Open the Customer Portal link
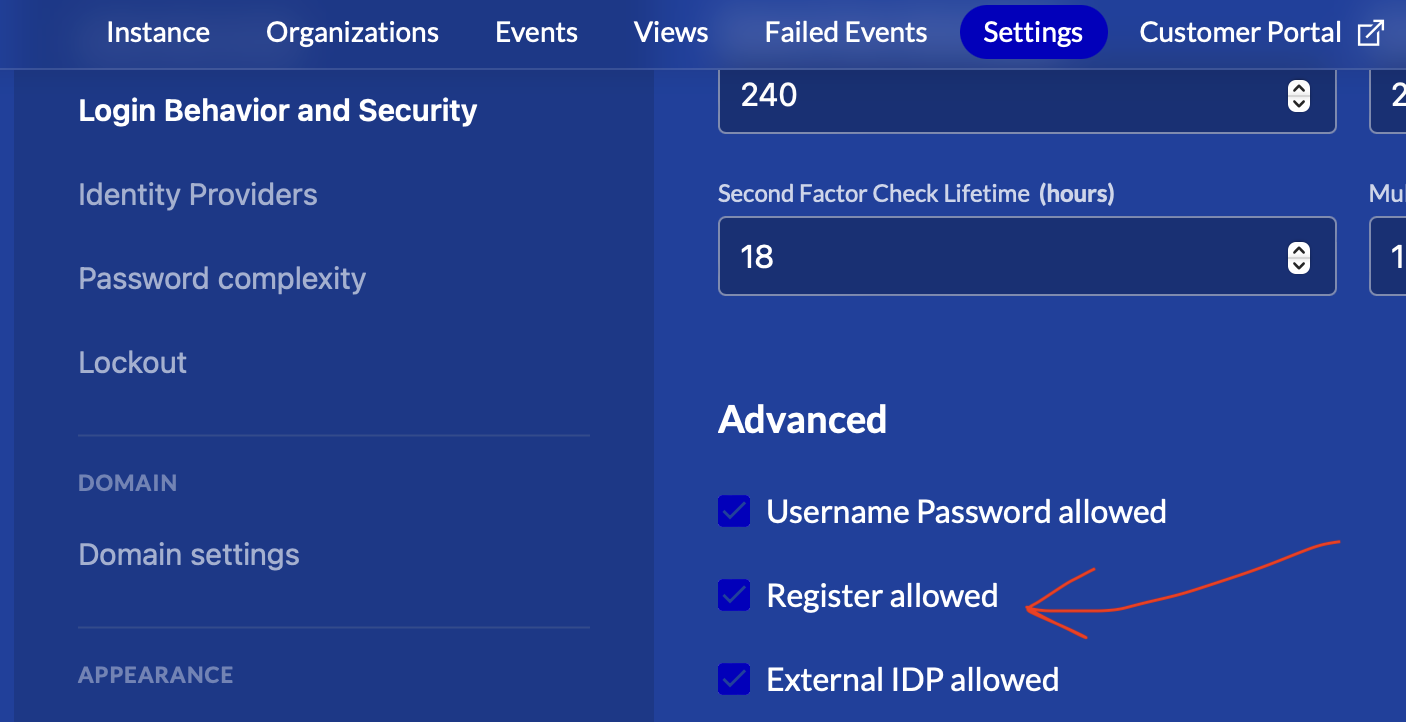Image resolution: width=1406 pixels, height=722 pixels. (1240, 33)
